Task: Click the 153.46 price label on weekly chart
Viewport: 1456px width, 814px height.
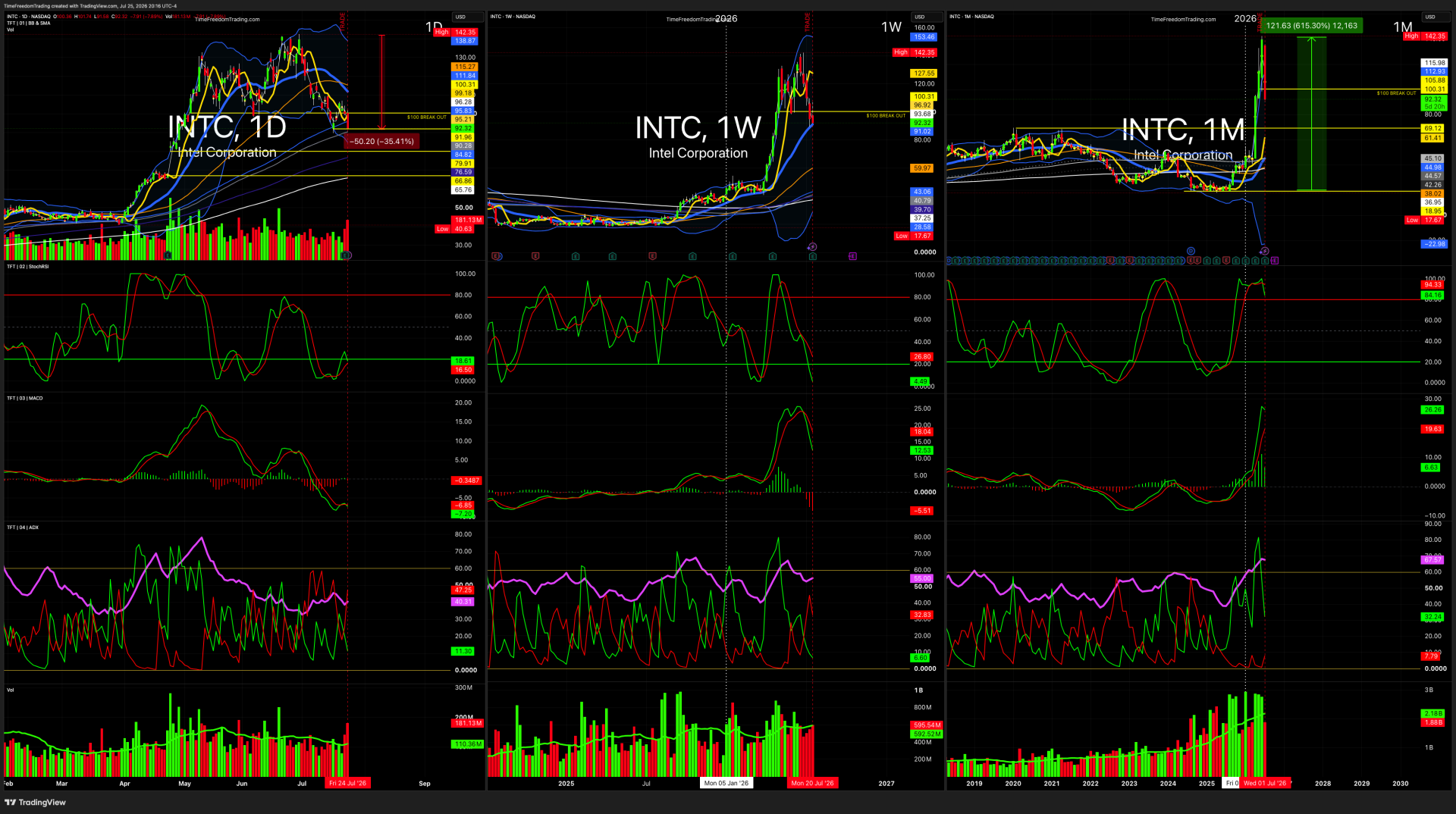Action: point(924,37)
